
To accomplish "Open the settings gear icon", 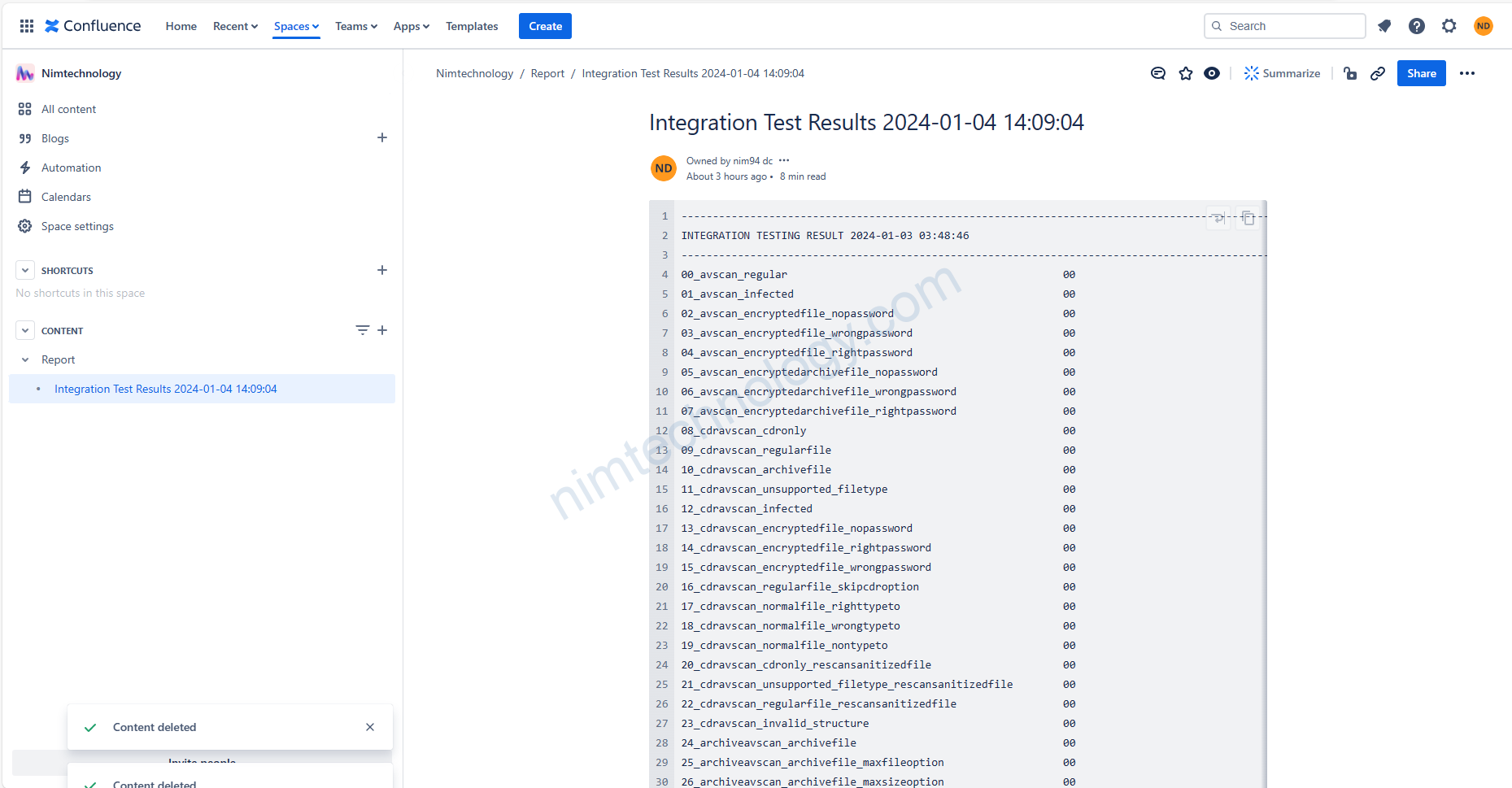I will 1449,26.
